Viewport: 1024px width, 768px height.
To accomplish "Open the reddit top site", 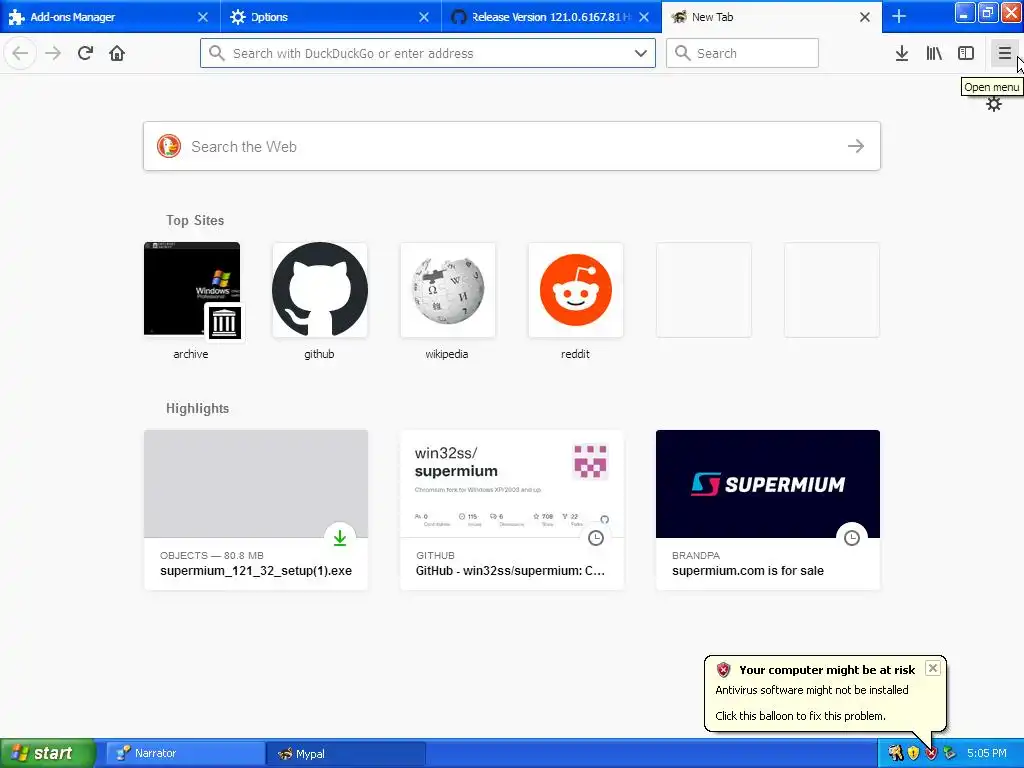I will pyautogui.click(x=575, y=301).
